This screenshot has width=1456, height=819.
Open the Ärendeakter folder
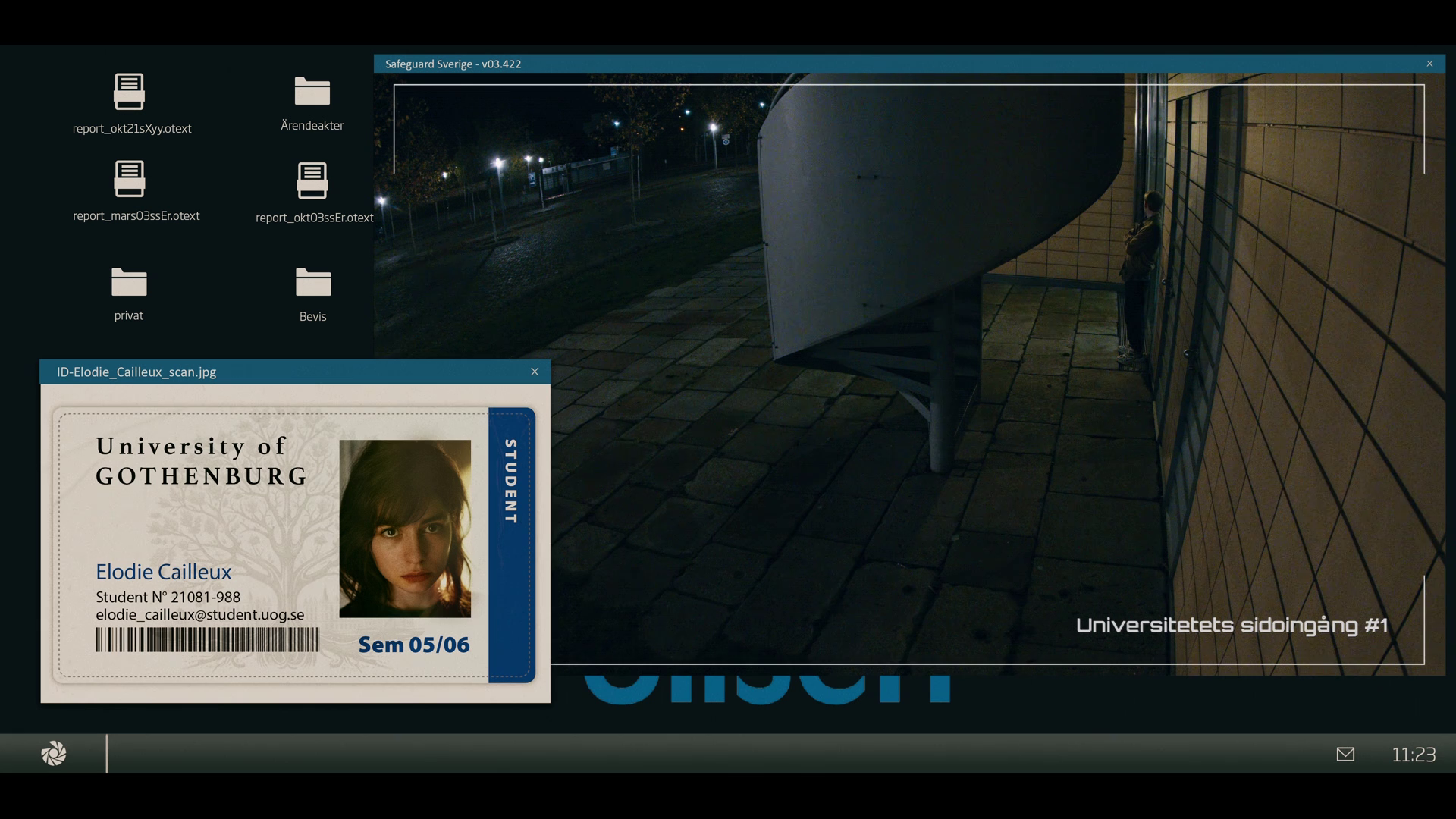[x=312, y=91]
